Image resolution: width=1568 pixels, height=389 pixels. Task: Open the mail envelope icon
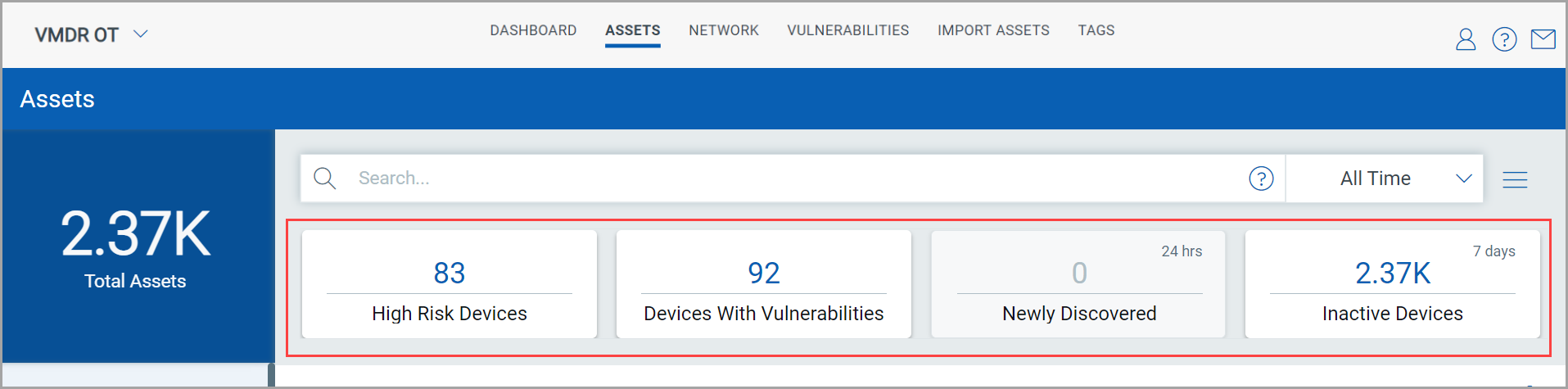1543,39
